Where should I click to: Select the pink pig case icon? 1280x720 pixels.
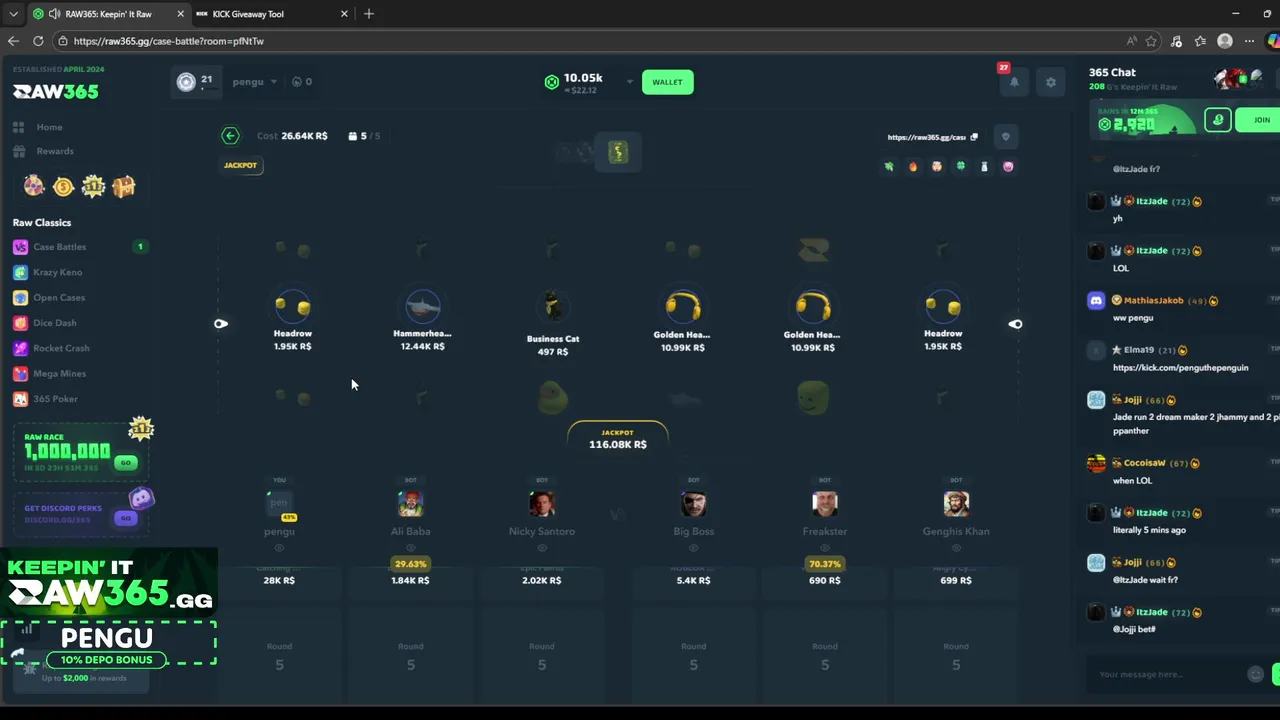[1008, 167]
